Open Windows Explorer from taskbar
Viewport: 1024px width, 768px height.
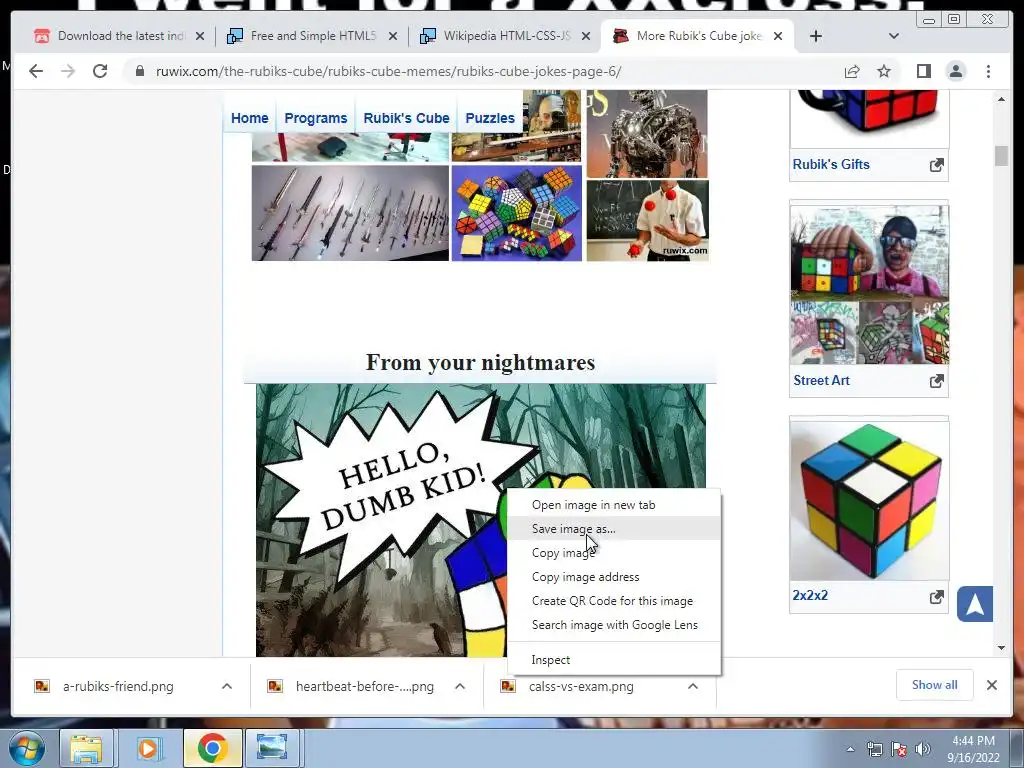pyautogui.click(x=87, y=748)
